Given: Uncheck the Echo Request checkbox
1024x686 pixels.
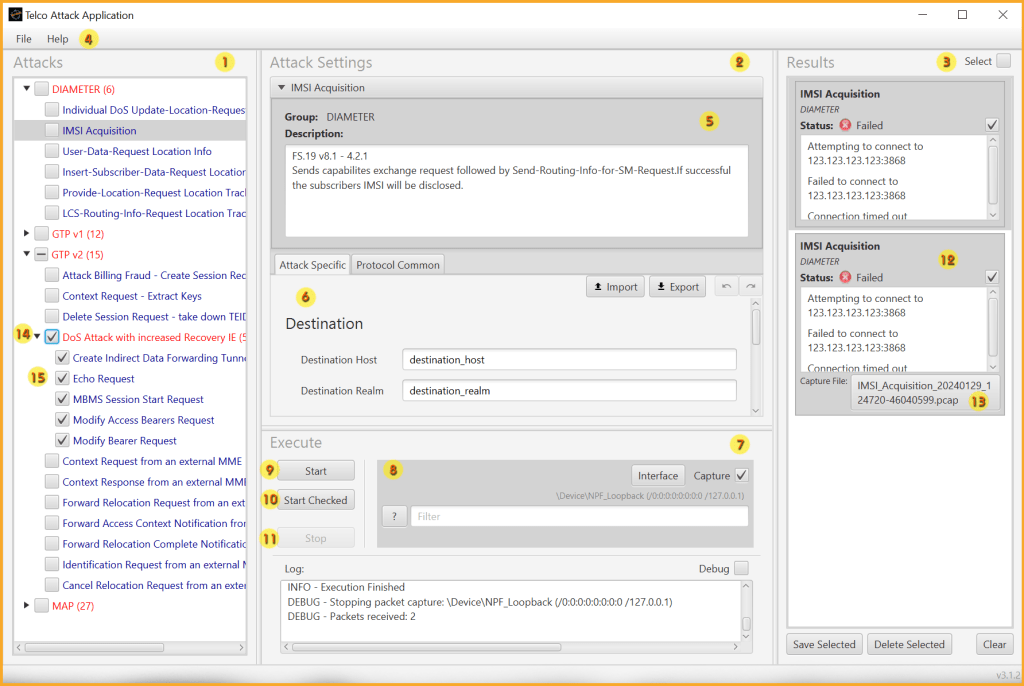Looking at the screenshot, I should (x=62, y=379).
